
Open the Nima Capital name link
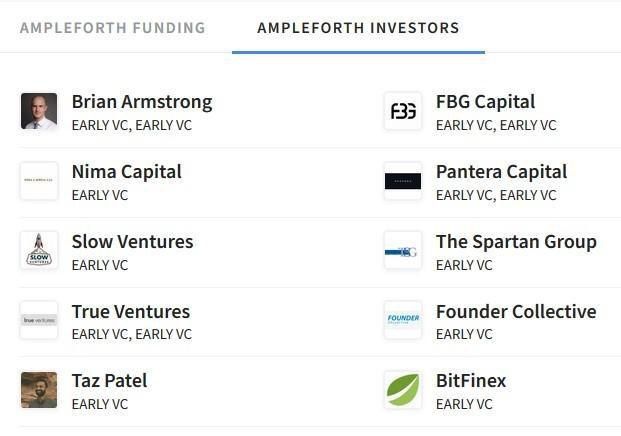(x=127, y=172)
